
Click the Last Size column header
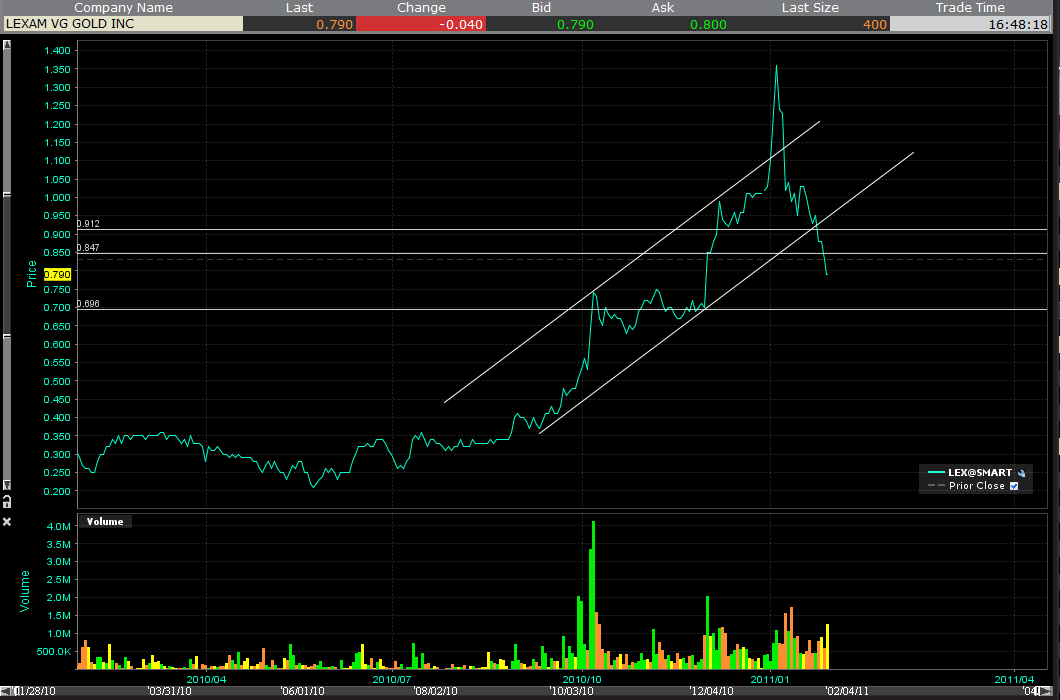click(x=810, y=7)
